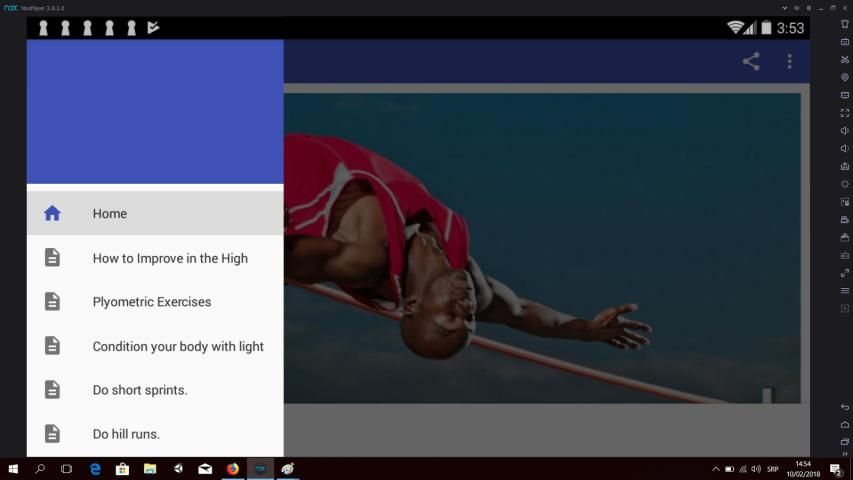Select 'Do short sprints.' from drawer

click(x=140, y=390)
